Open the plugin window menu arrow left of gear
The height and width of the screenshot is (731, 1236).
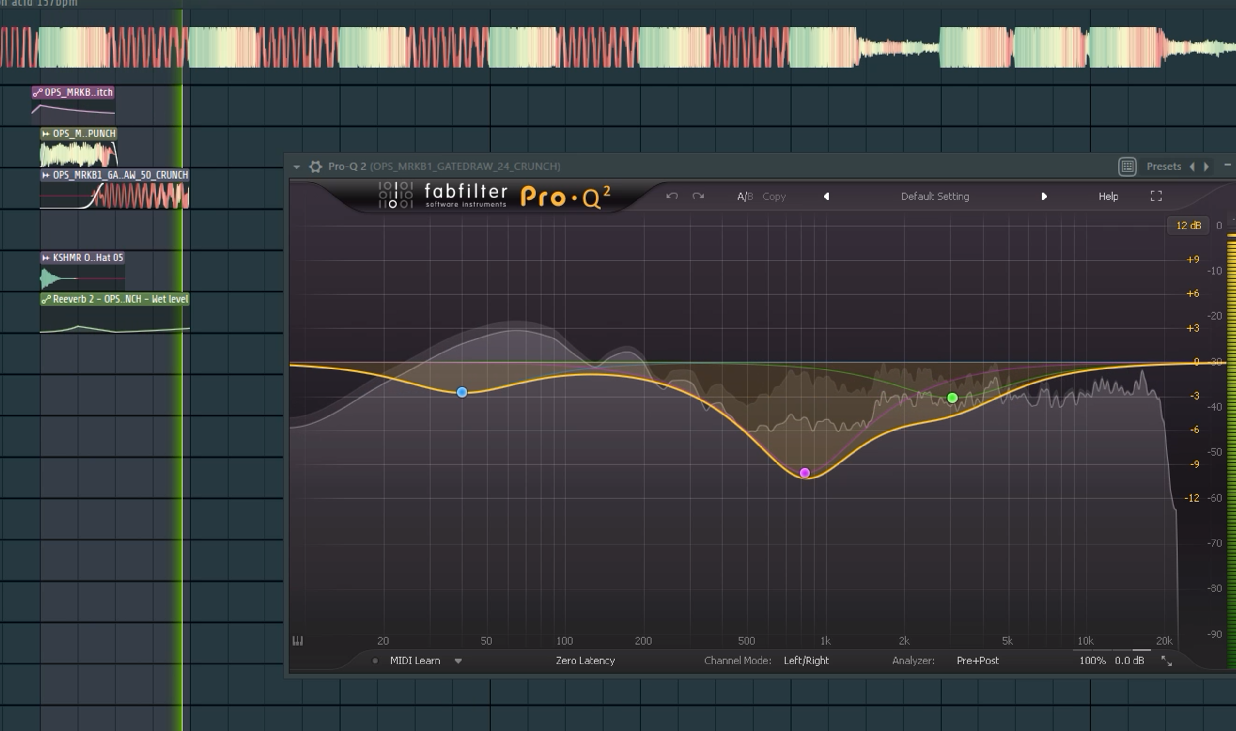tap(297, 166)
